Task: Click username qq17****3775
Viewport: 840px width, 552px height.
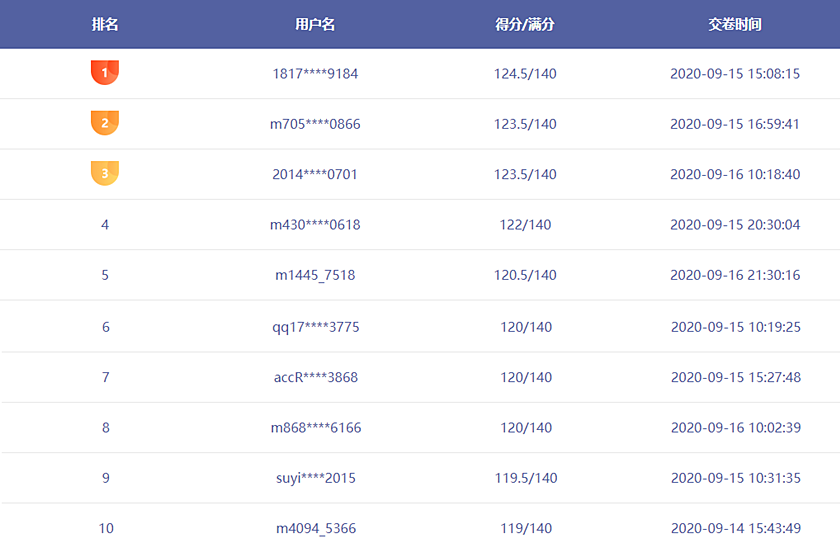Action: tap(315, 327)
